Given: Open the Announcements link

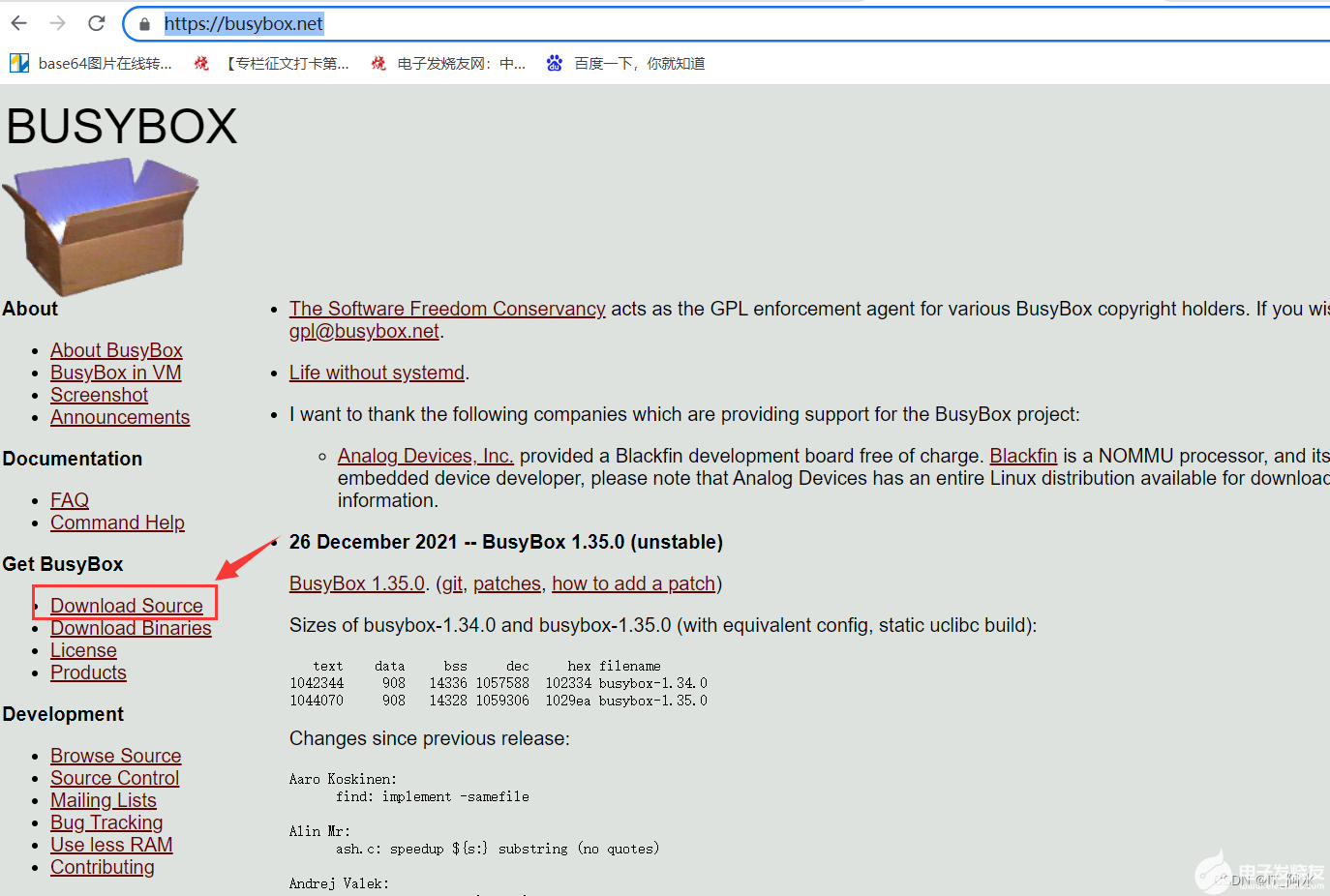Looking at the screenshot, I should pyautogui.click(x=120, y=417).
